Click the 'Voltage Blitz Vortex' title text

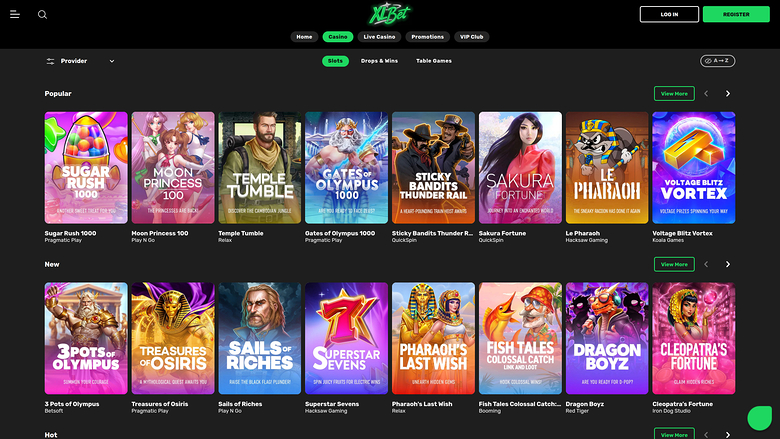pos(682,233)
